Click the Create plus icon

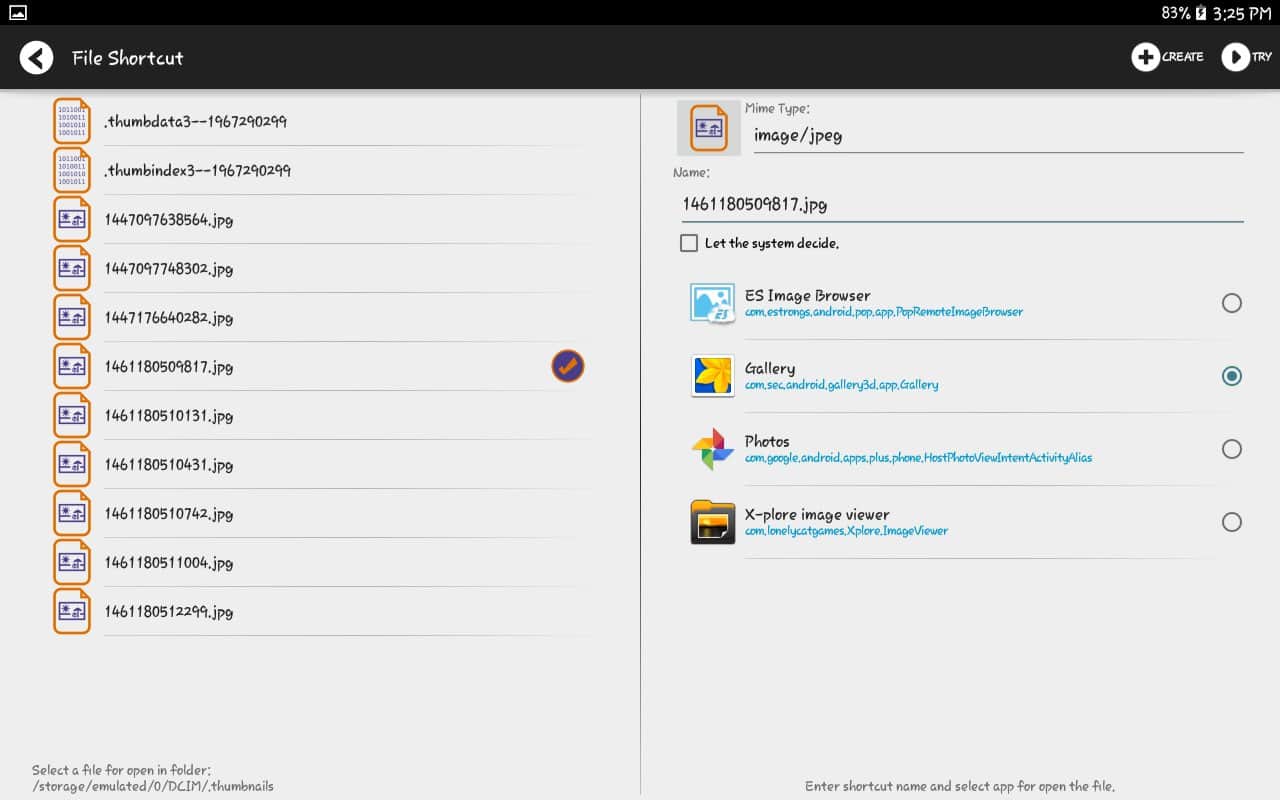click(x=1145, y=57)
